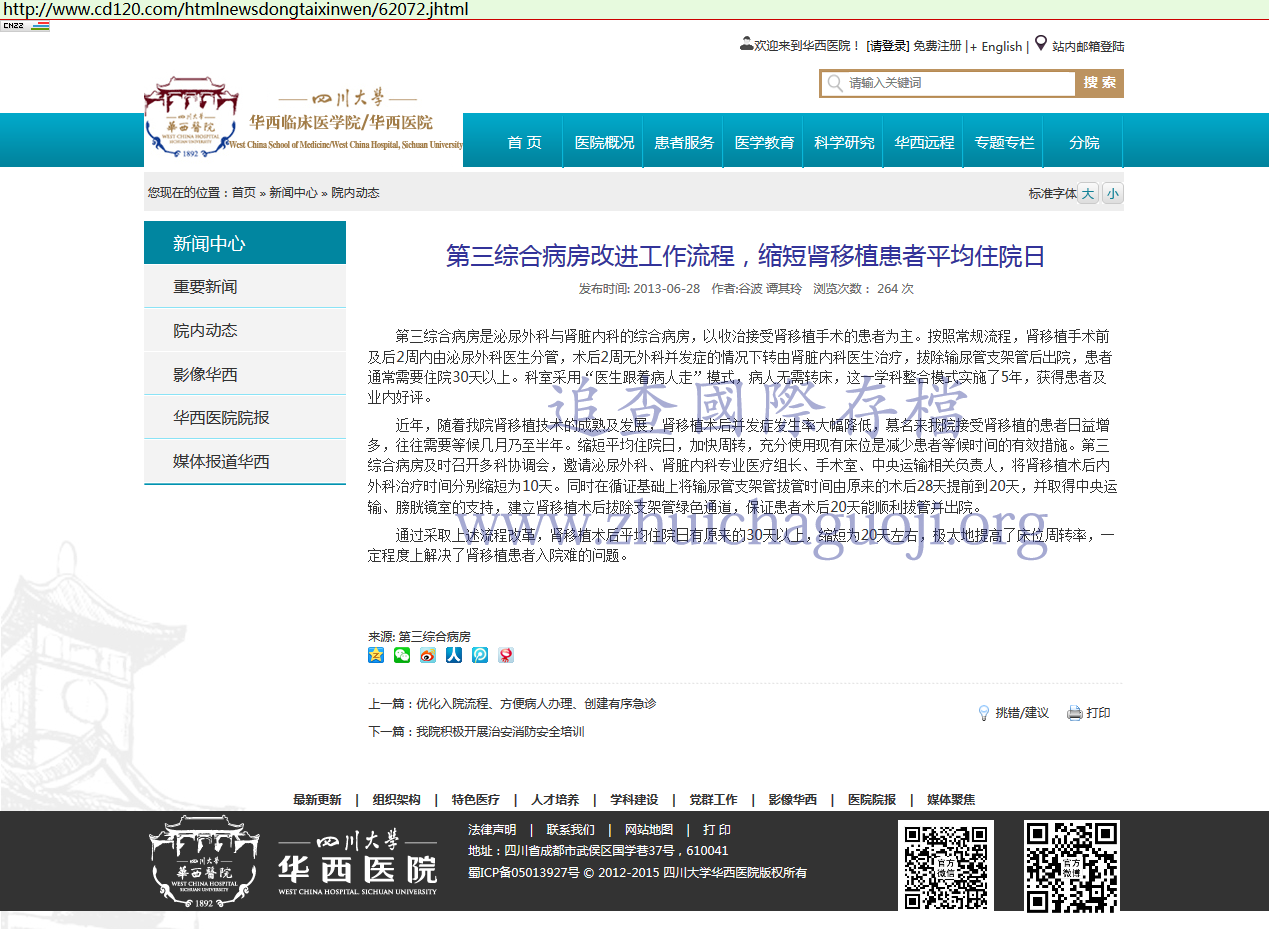
Task: Share article via green WeChat icon
Action: pyautogui.click(x=402, y=655)
